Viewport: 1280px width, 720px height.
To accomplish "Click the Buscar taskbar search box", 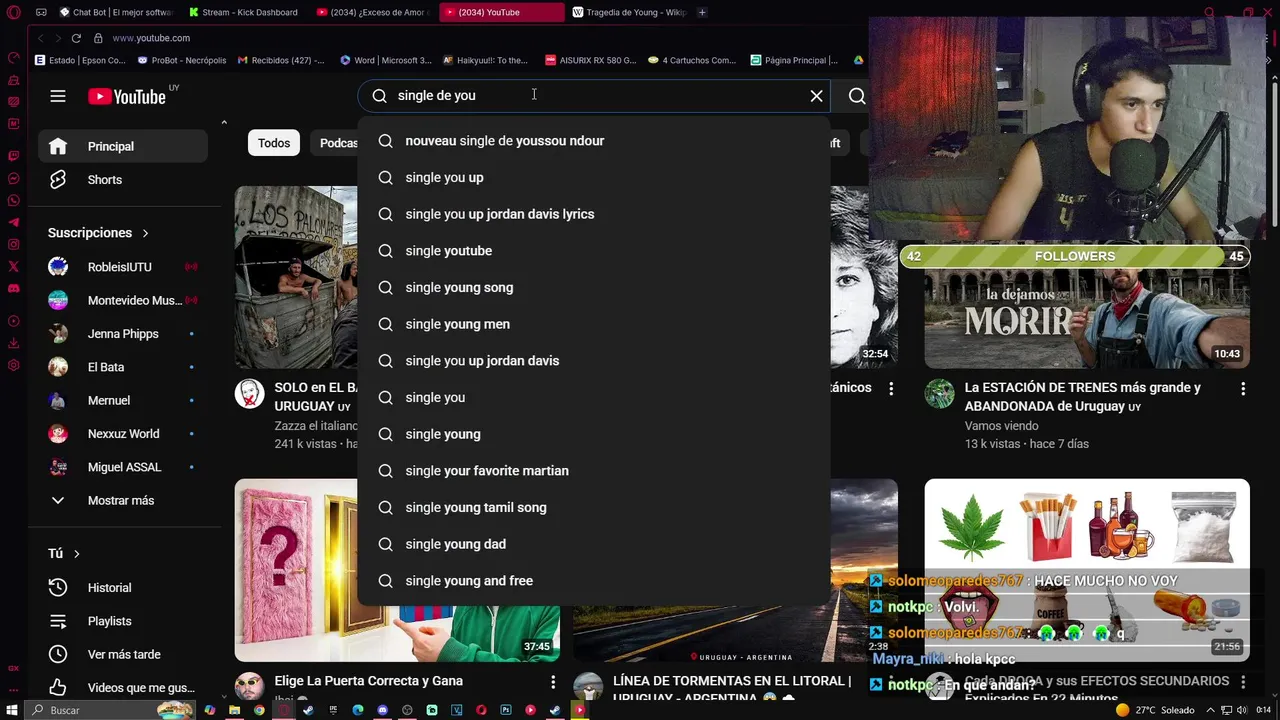I will (x=111, y=710).
